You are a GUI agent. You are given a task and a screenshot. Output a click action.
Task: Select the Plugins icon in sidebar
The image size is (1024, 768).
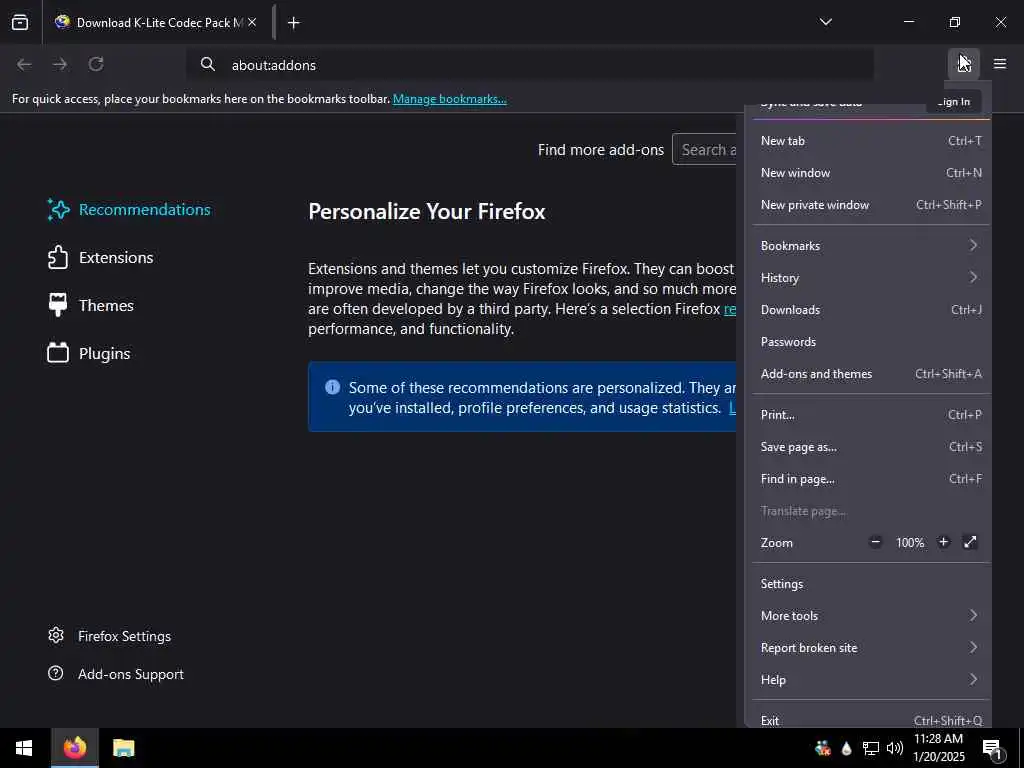[57, 353]
